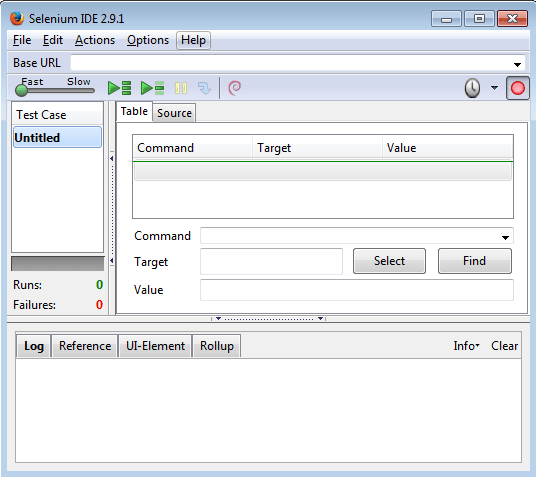Open the Reference tab

coord(85,346)
